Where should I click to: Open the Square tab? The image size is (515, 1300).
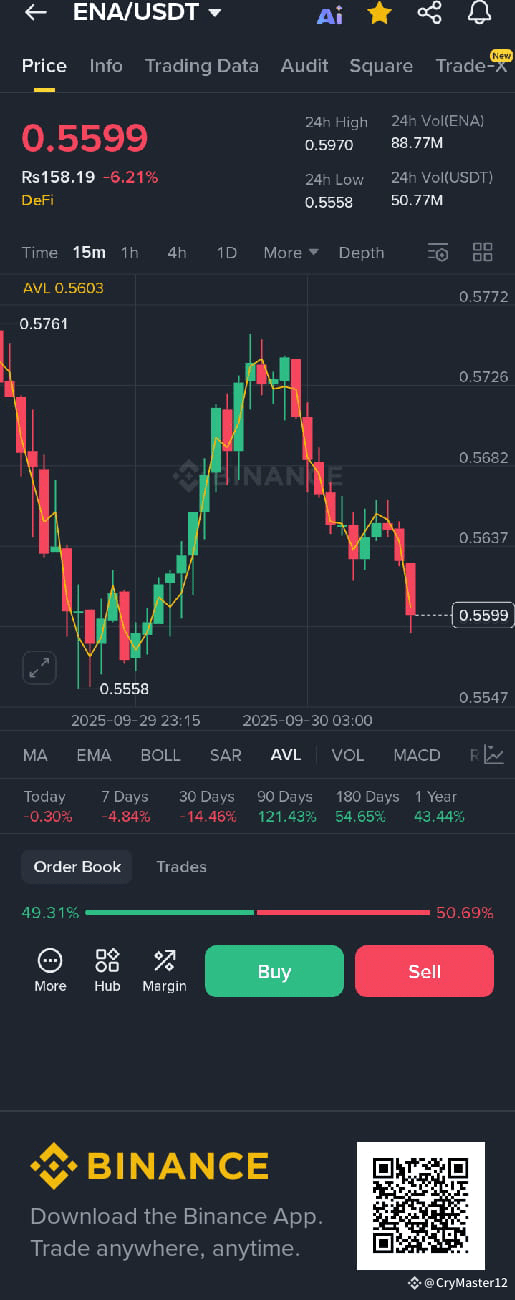point(381,66)
